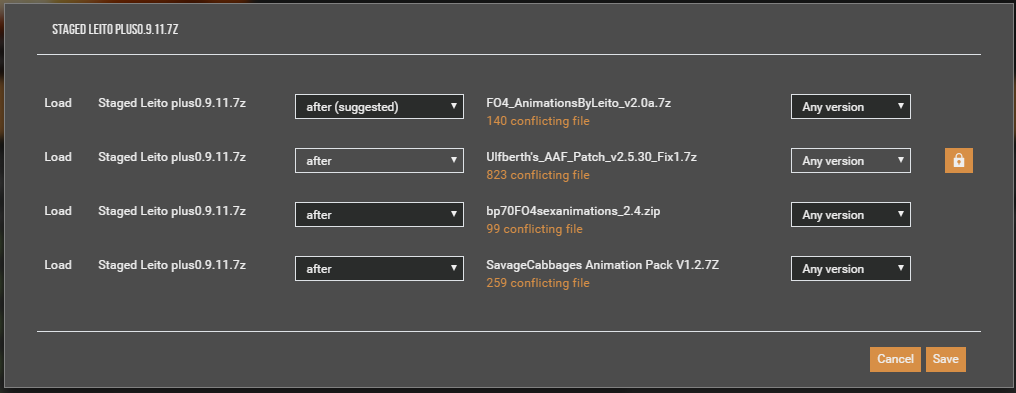Open the 'after (suggested)' load order dropdown
Screen dimensions: 1016x393
pyautogui.click(x=379, y=107)
